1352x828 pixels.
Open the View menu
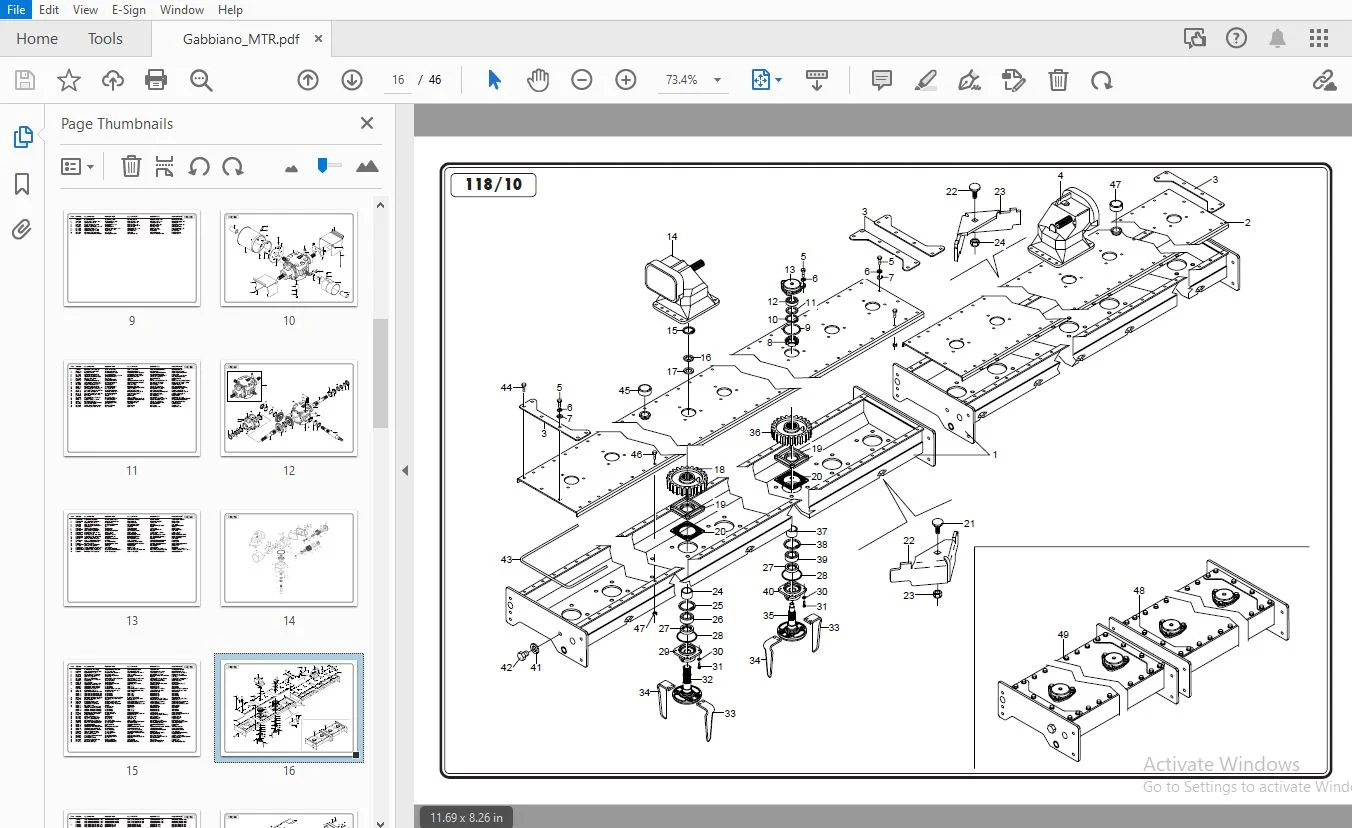point(86,10)
